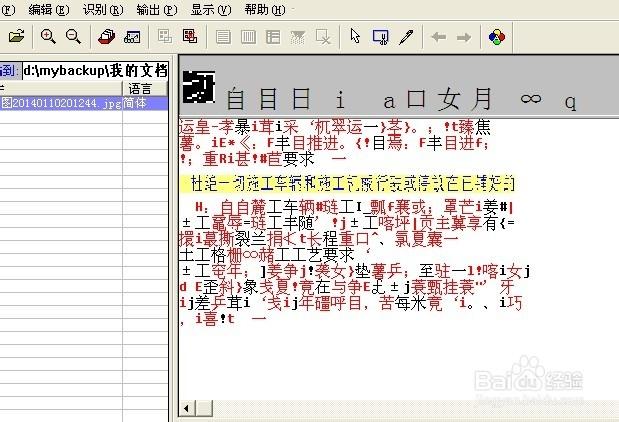Viewport: 619px width, 422px height.
Task: Click the d:\mybackup path input field
Action: click(95, 70)
